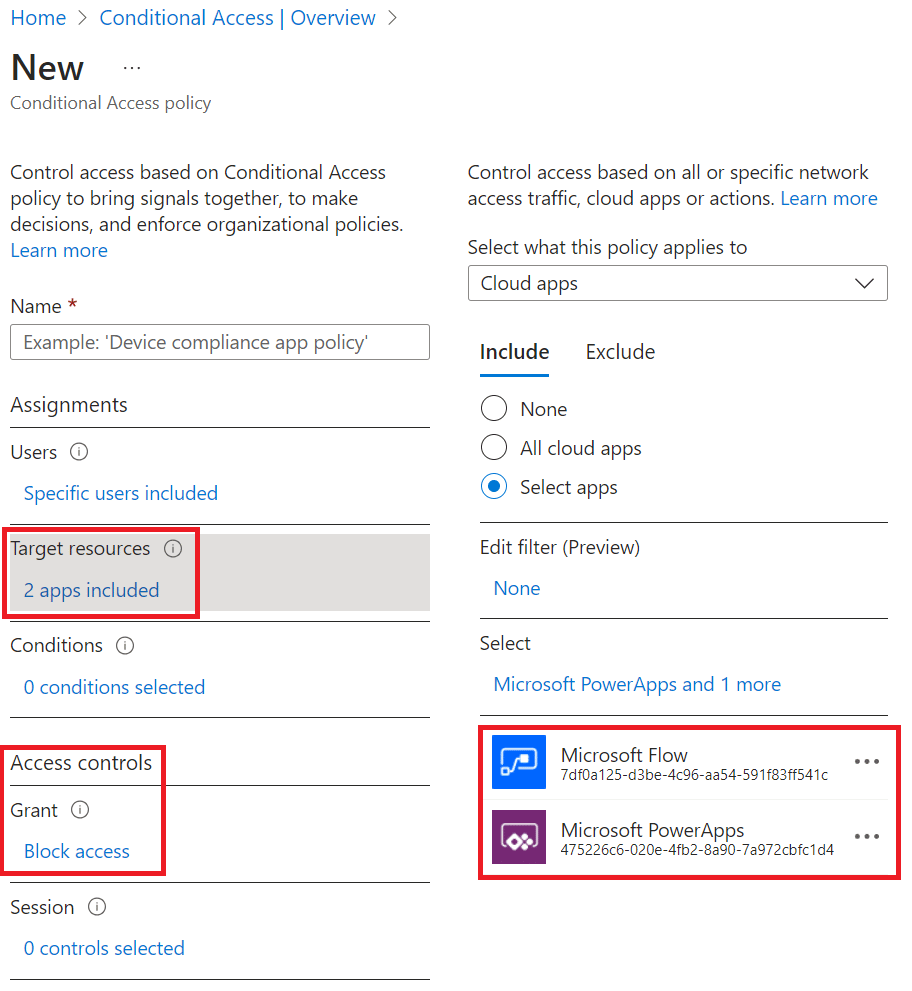
Task: Switch to the Exclude tab
Action: (x=620, y=352)
